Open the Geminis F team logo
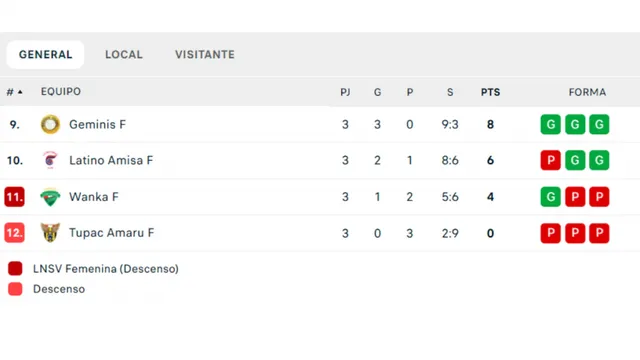The width and height of the screenshot is (640, 360). click(50, 124)
